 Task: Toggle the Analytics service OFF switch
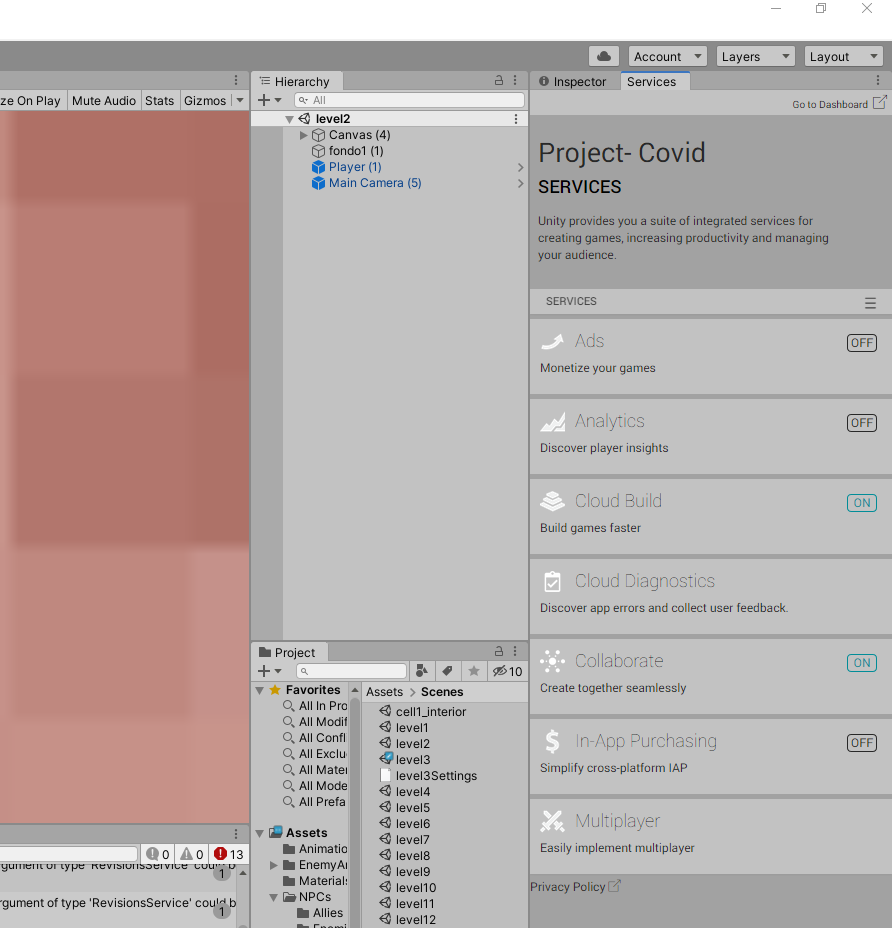tap(861, 423)
